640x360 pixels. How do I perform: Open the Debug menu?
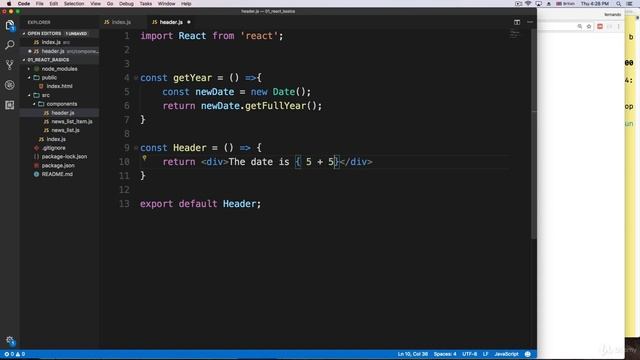pos(126,4)
